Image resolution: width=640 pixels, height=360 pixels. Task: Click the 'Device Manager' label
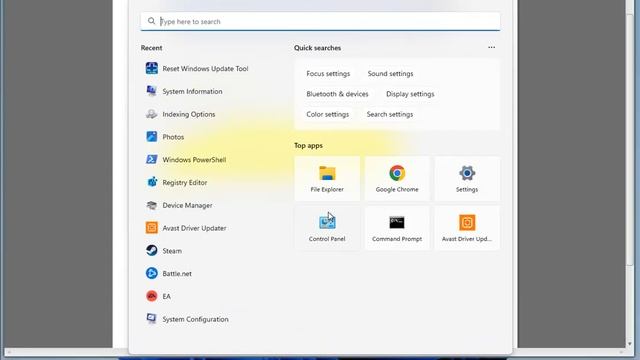(x=187, y=205)
